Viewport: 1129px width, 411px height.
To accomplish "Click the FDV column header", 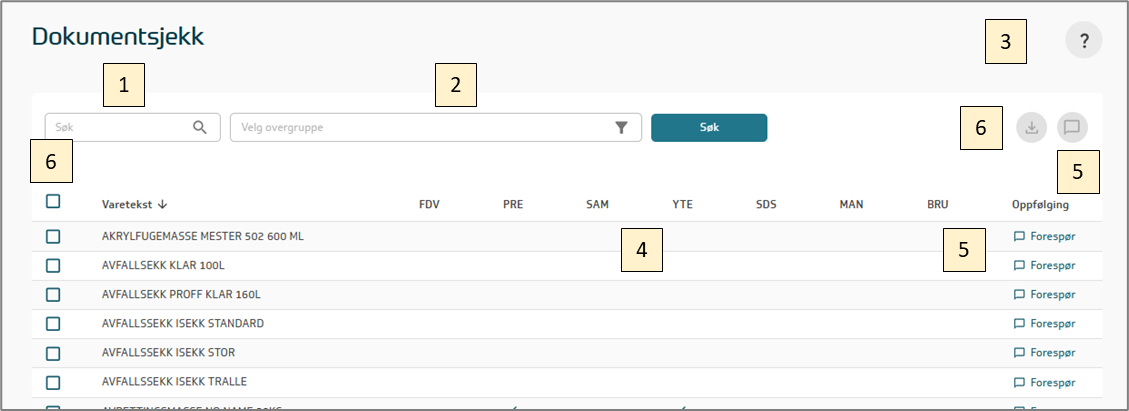I will [x=429, y=205].
